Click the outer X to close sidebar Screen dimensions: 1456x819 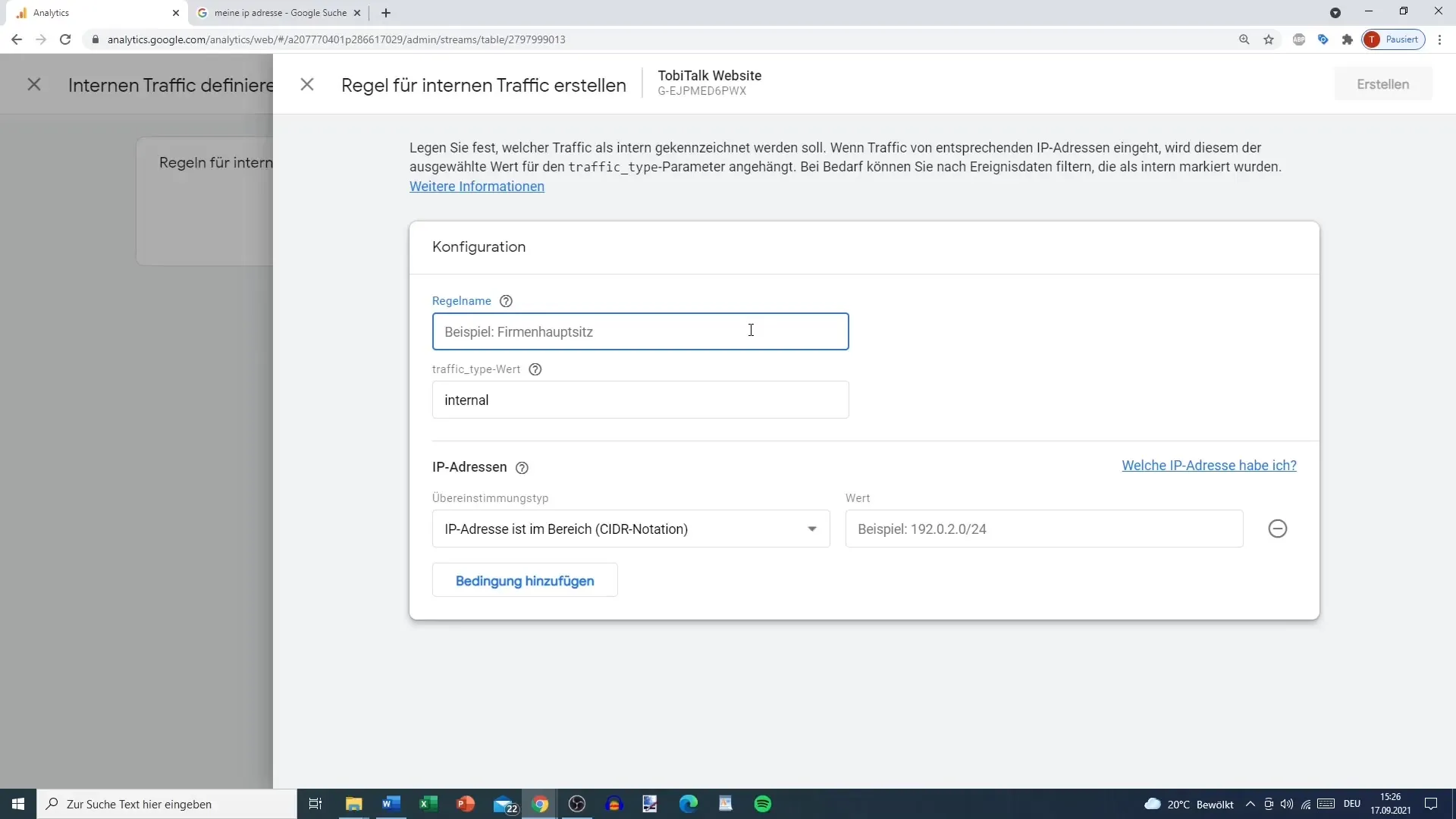pyautogui.click(x=33, y=84)
